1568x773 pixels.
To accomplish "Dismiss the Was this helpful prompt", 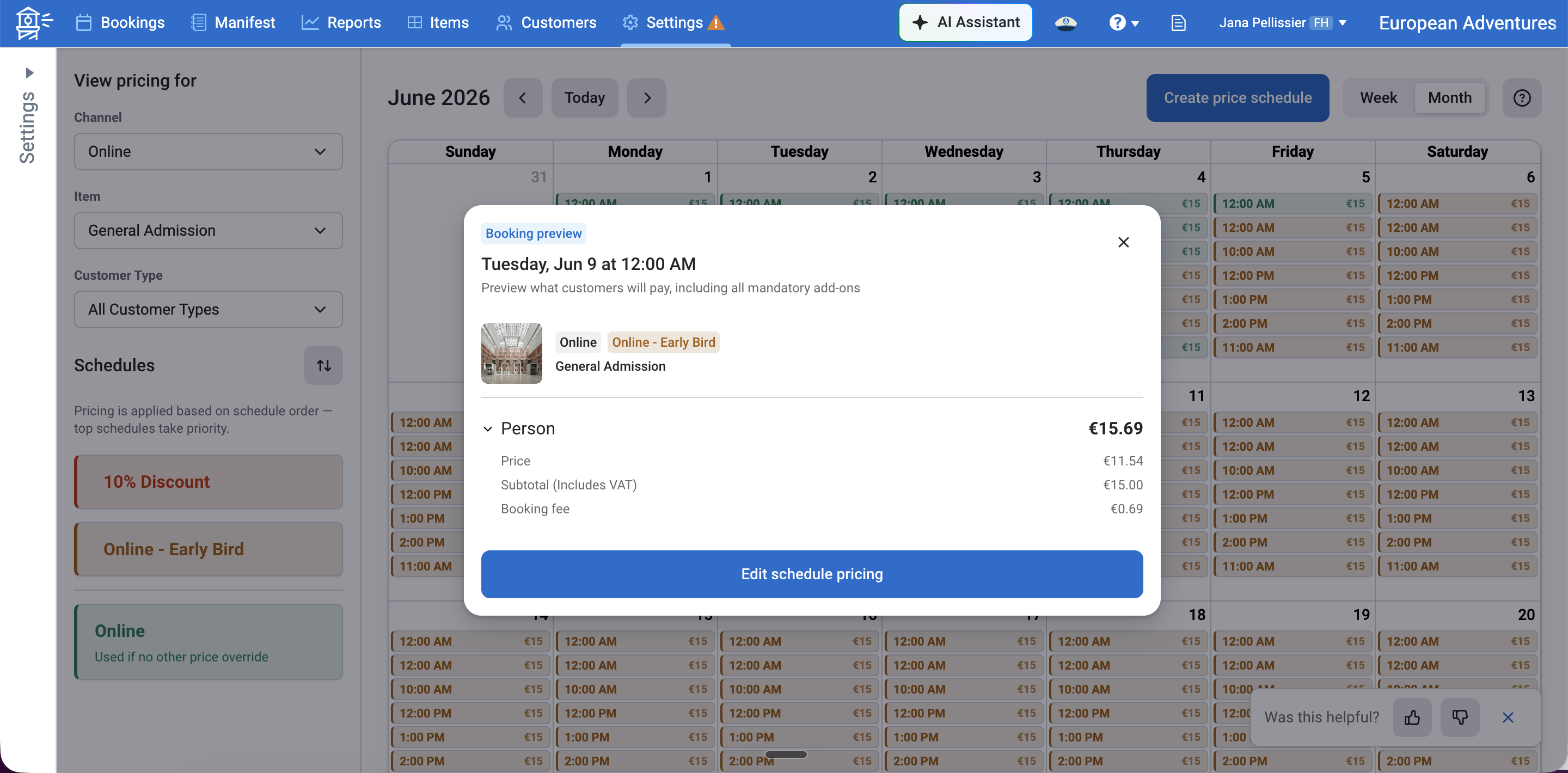I will click(1507, 717).
